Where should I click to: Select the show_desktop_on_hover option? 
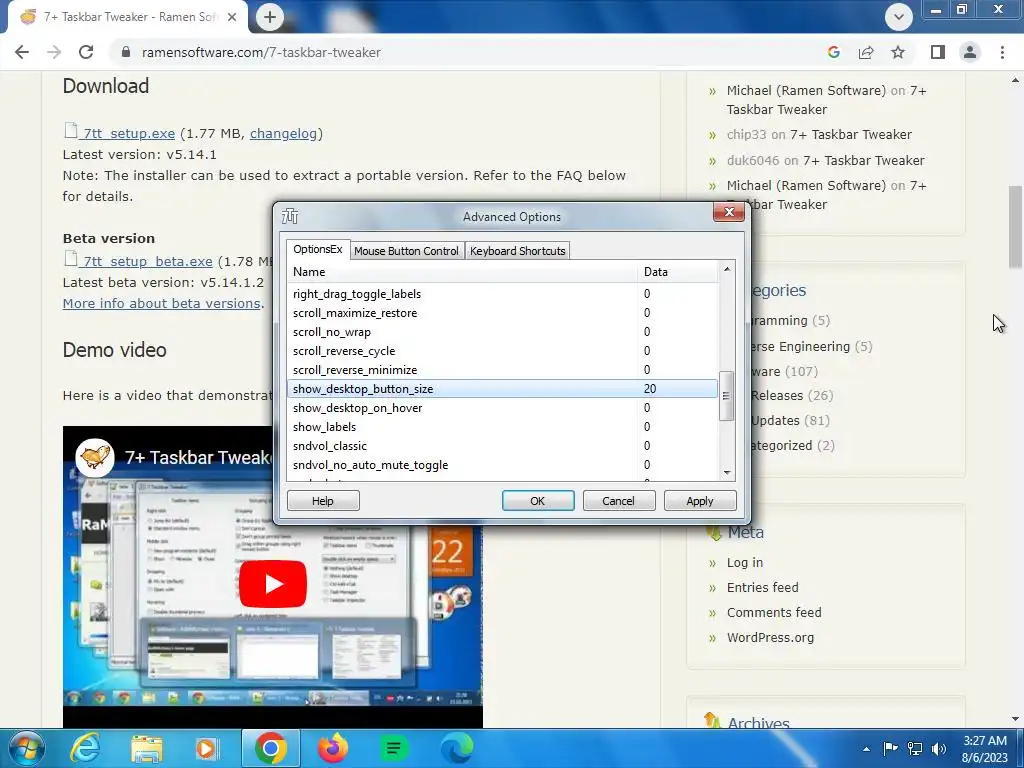(x=502, y=408)
